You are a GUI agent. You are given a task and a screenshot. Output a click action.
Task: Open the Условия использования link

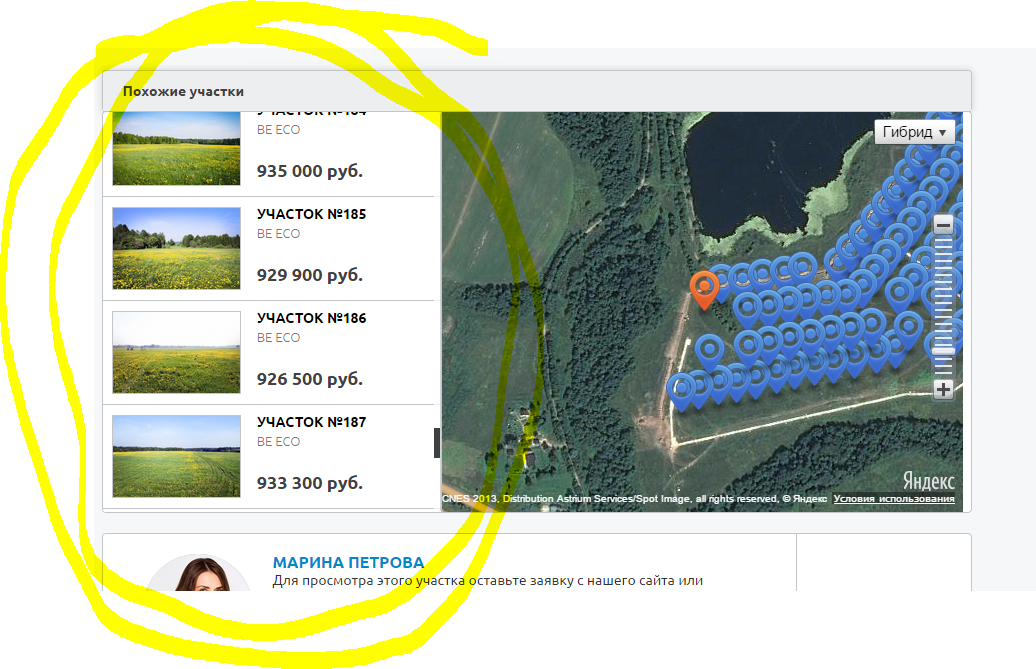click(894, 499)
